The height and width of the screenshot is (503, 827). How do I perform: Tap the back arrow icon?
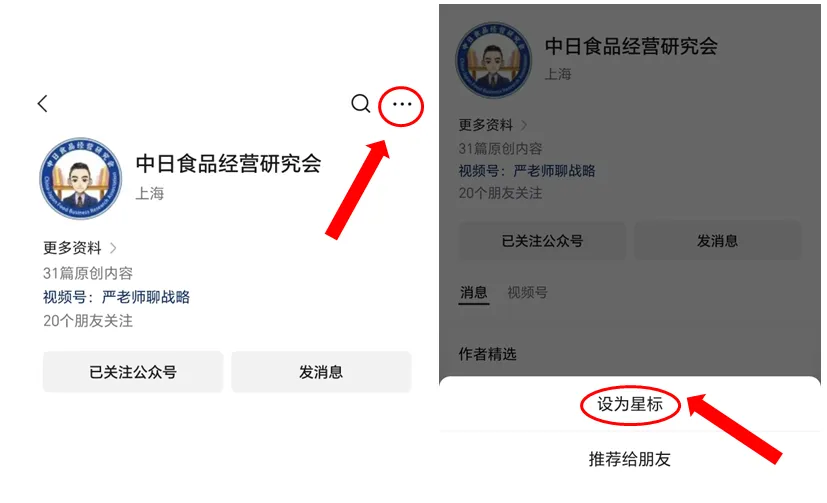(x=43, y=103)
